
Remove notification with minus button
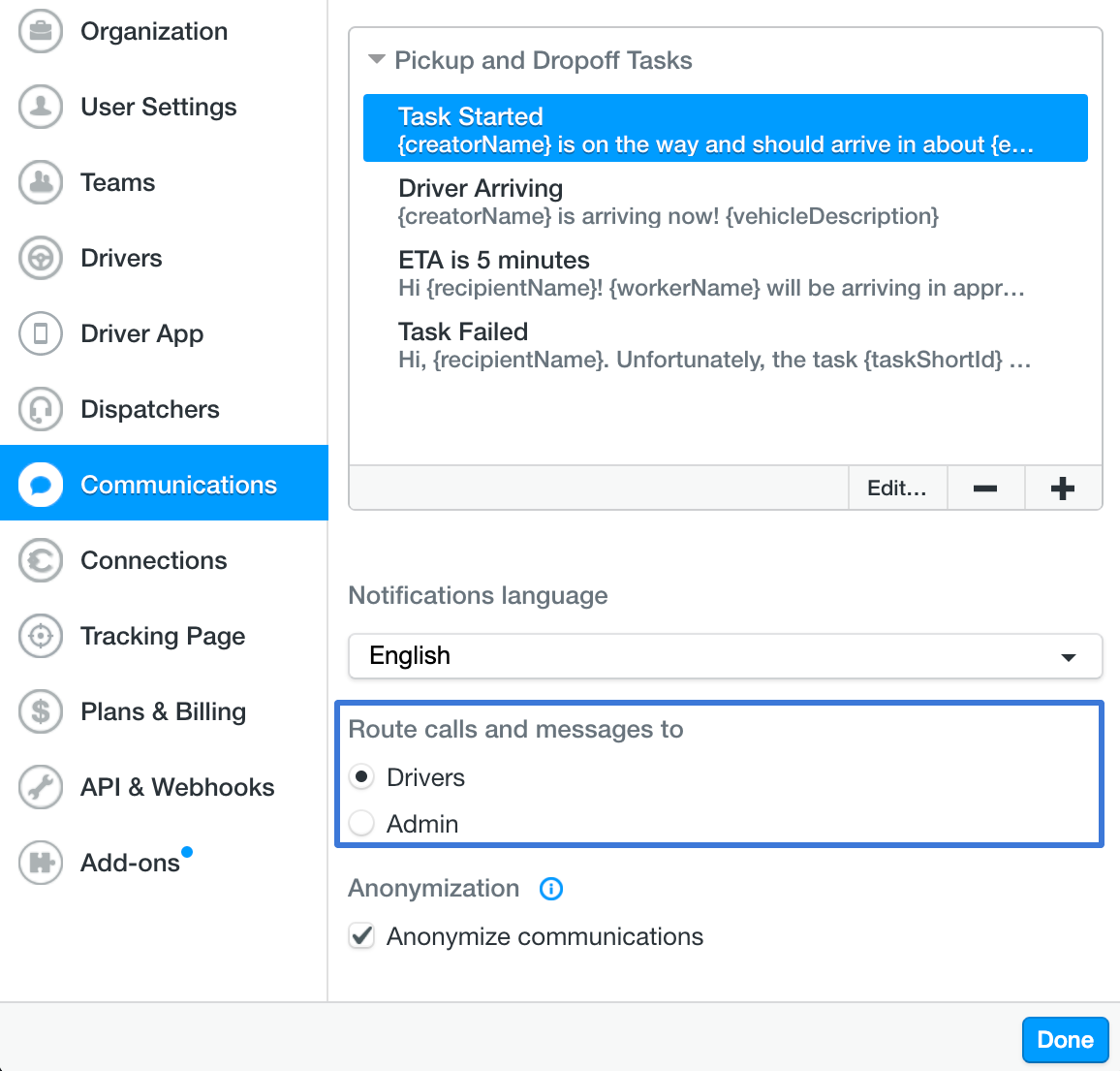tap(985, 488)
